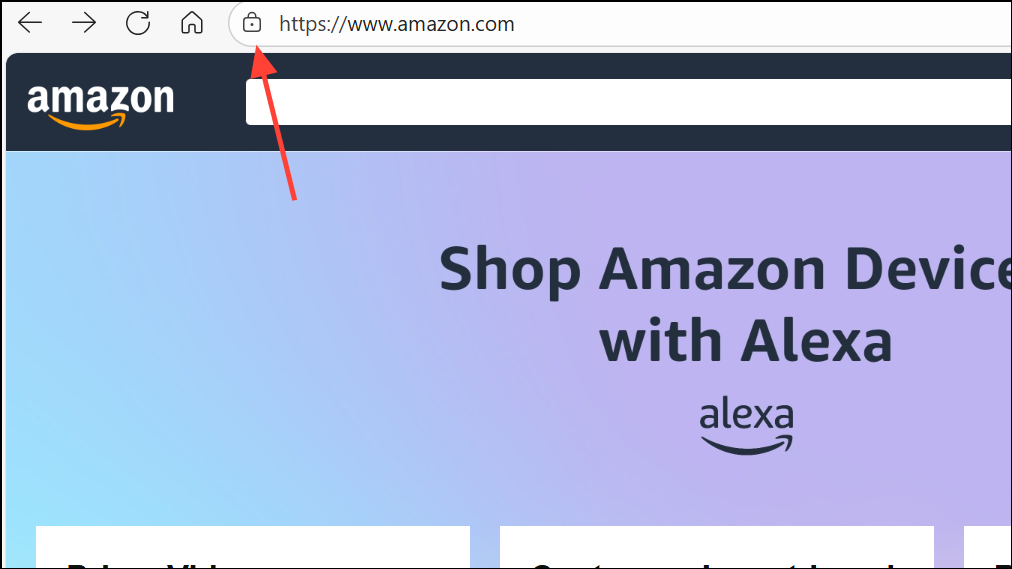View site information via the padlock icon
The width and height of the screenshot is (1012, 569).
(252, 23)
